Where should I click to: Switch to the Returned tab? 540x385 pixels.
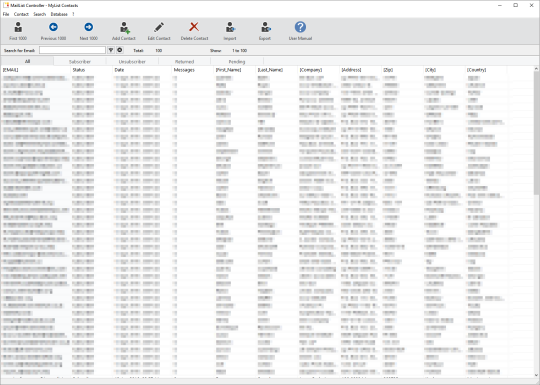[185, 62]
